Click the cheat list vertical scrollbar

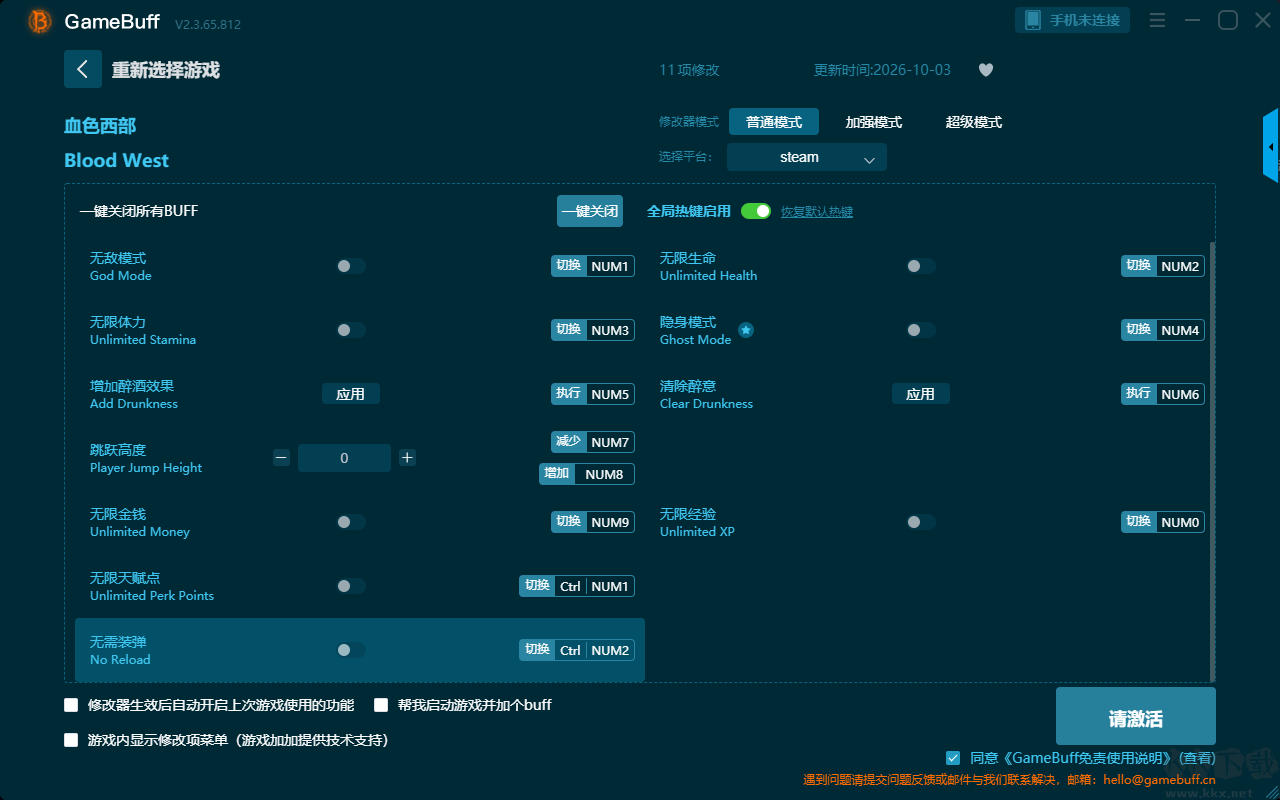(x=1213, y=460)
